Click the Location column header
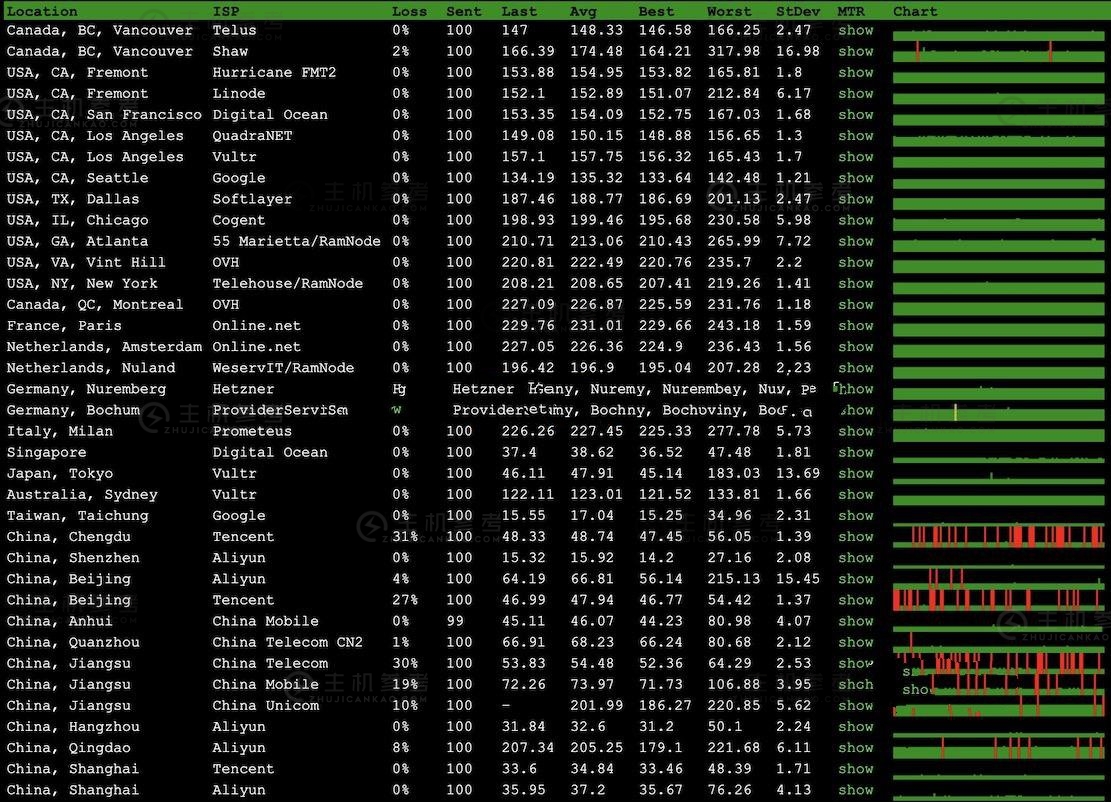Screen dimensions: 1111x802 point(42,11)
